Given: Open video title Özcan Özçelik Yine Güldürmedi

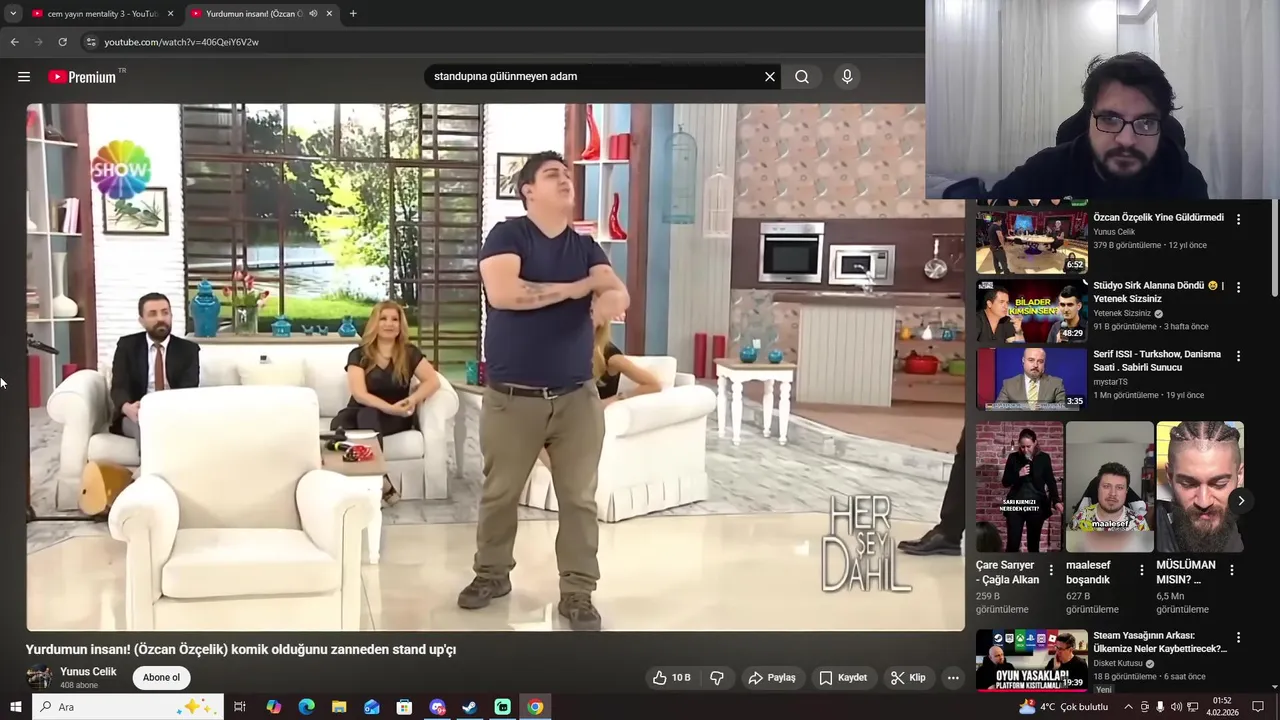Looking at the screenshot, I should [1158, 218].
